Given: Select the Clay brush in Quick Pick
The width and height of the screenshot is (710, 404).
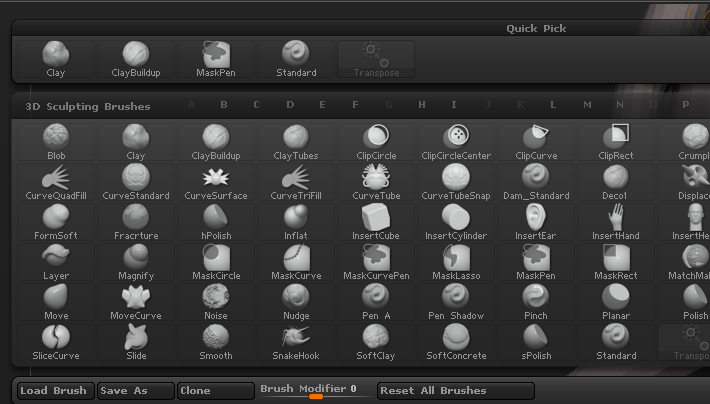Looking at the screenshot, I should click(56, 59).
